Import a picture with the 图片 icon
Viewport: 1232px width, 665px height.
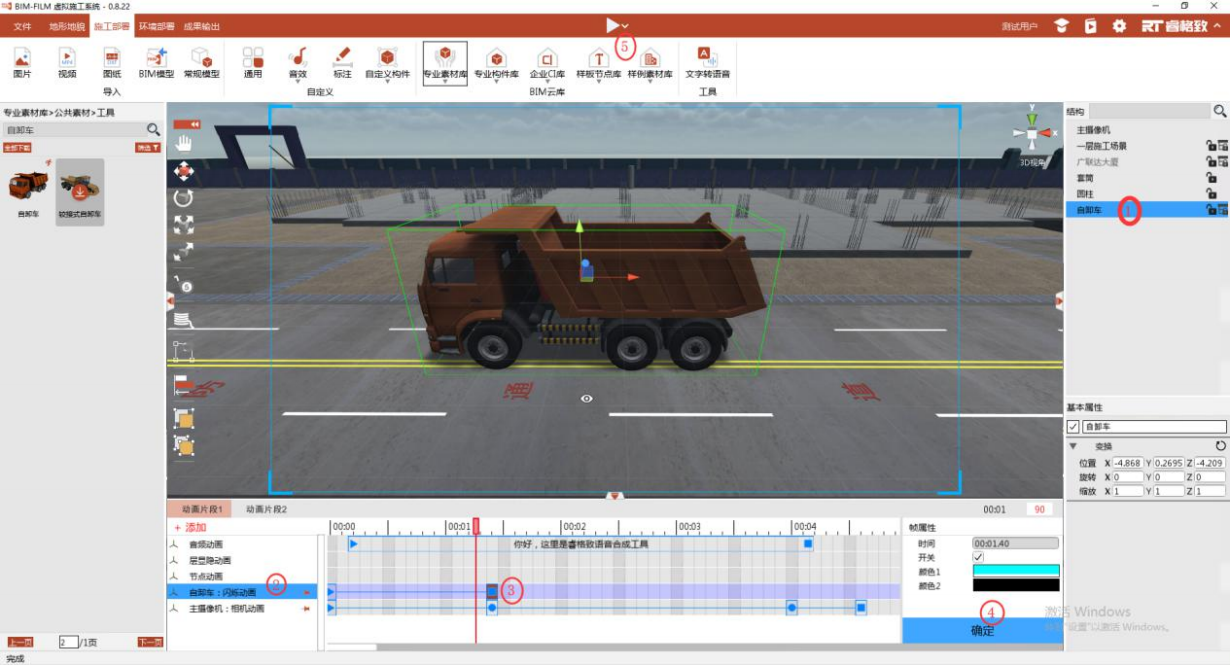click(x=22, y=63)
